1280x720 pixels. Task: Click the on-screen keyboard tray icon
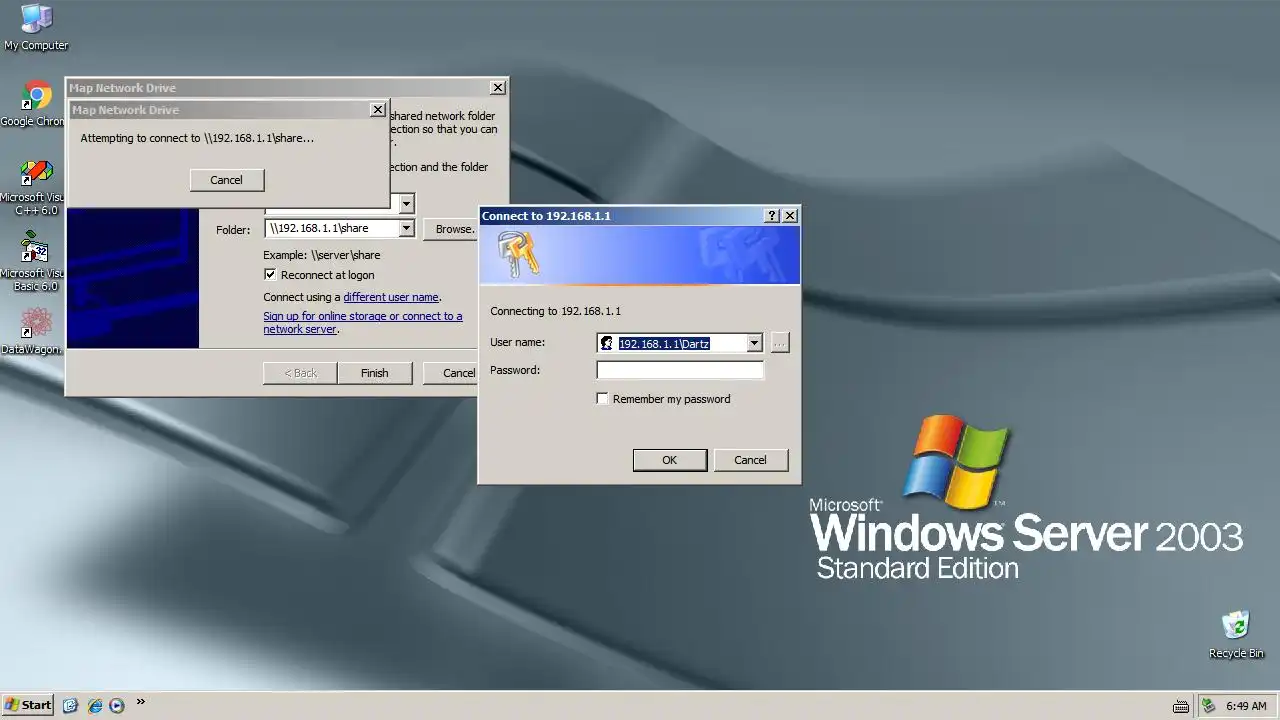pyautogui.click(x=1180, y=706)
